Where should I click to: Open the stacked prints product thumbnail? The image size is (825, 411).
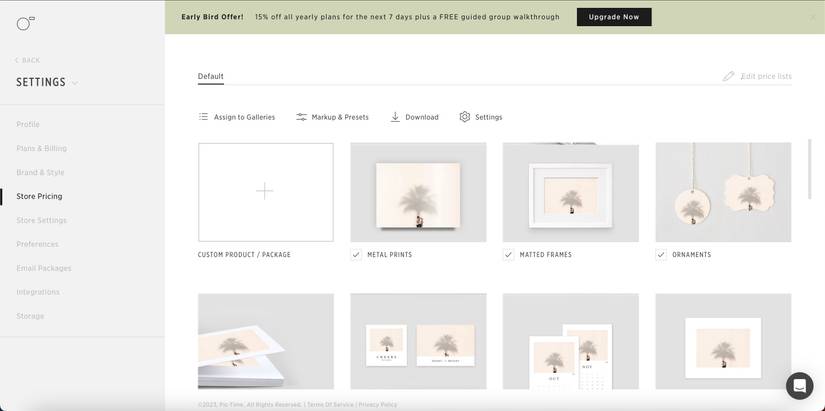click(266, 341)
